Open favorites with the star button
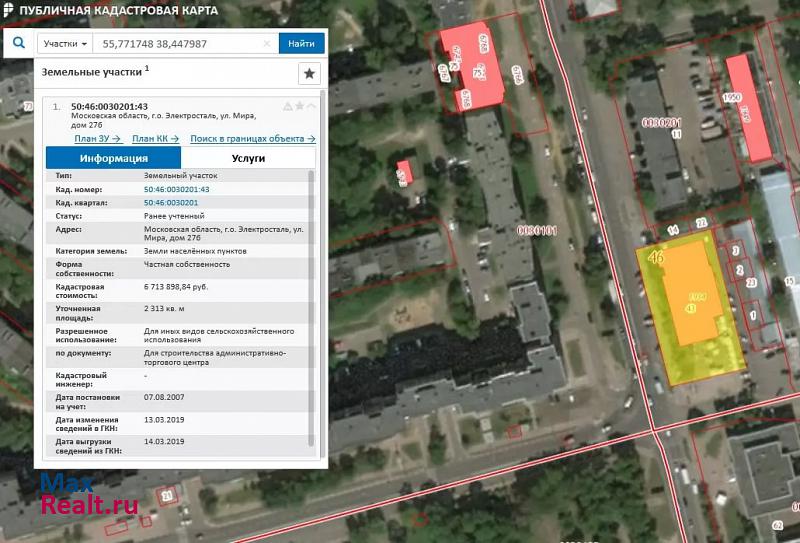This screenshot has height=543, width=800. [x=309, y=74]
